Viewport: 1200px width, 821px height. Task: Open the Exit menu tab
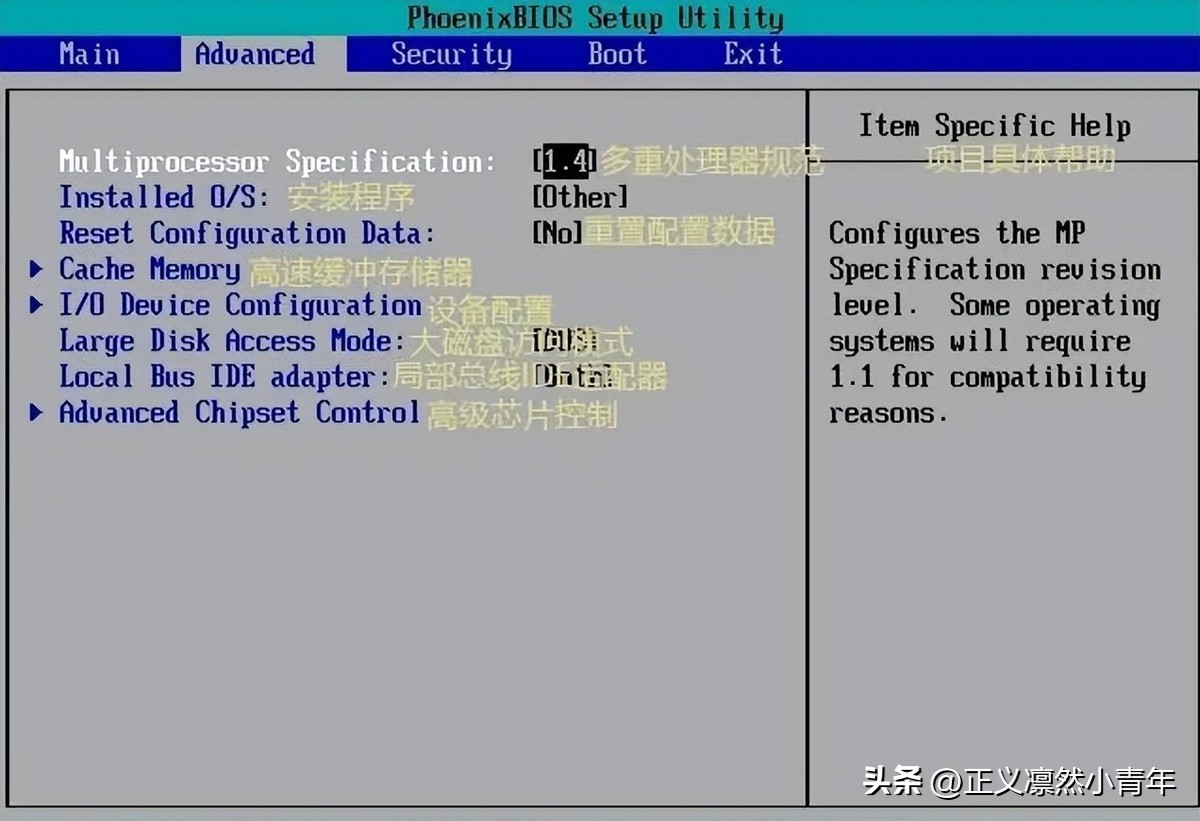(x=753, y=54)
